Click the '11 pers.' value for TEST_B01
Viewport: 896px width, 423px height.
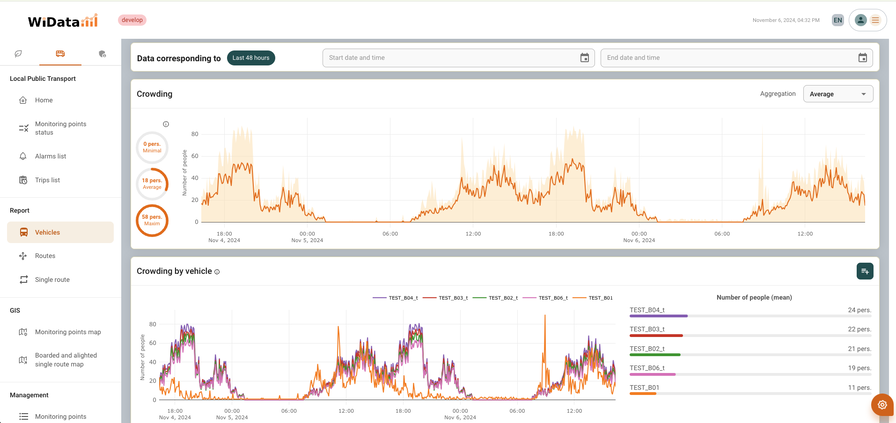coord(860,388)
